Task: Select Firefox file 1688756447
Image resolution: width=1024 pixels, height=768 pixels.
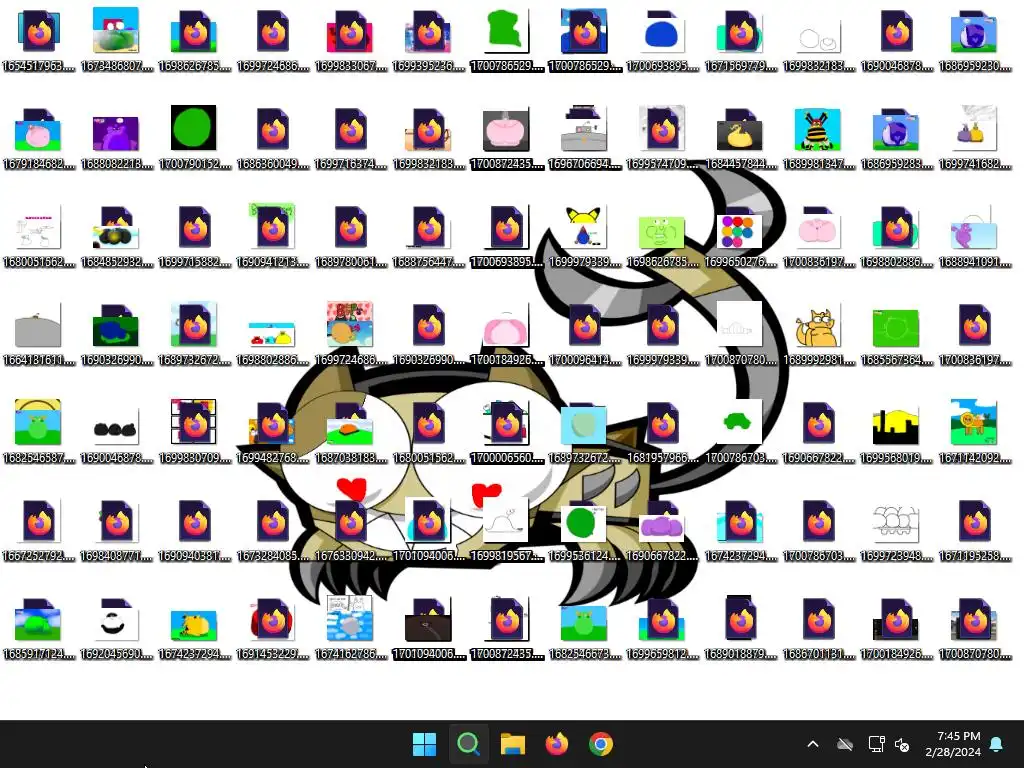Action: pyautogui.click(x=428, y=235)
